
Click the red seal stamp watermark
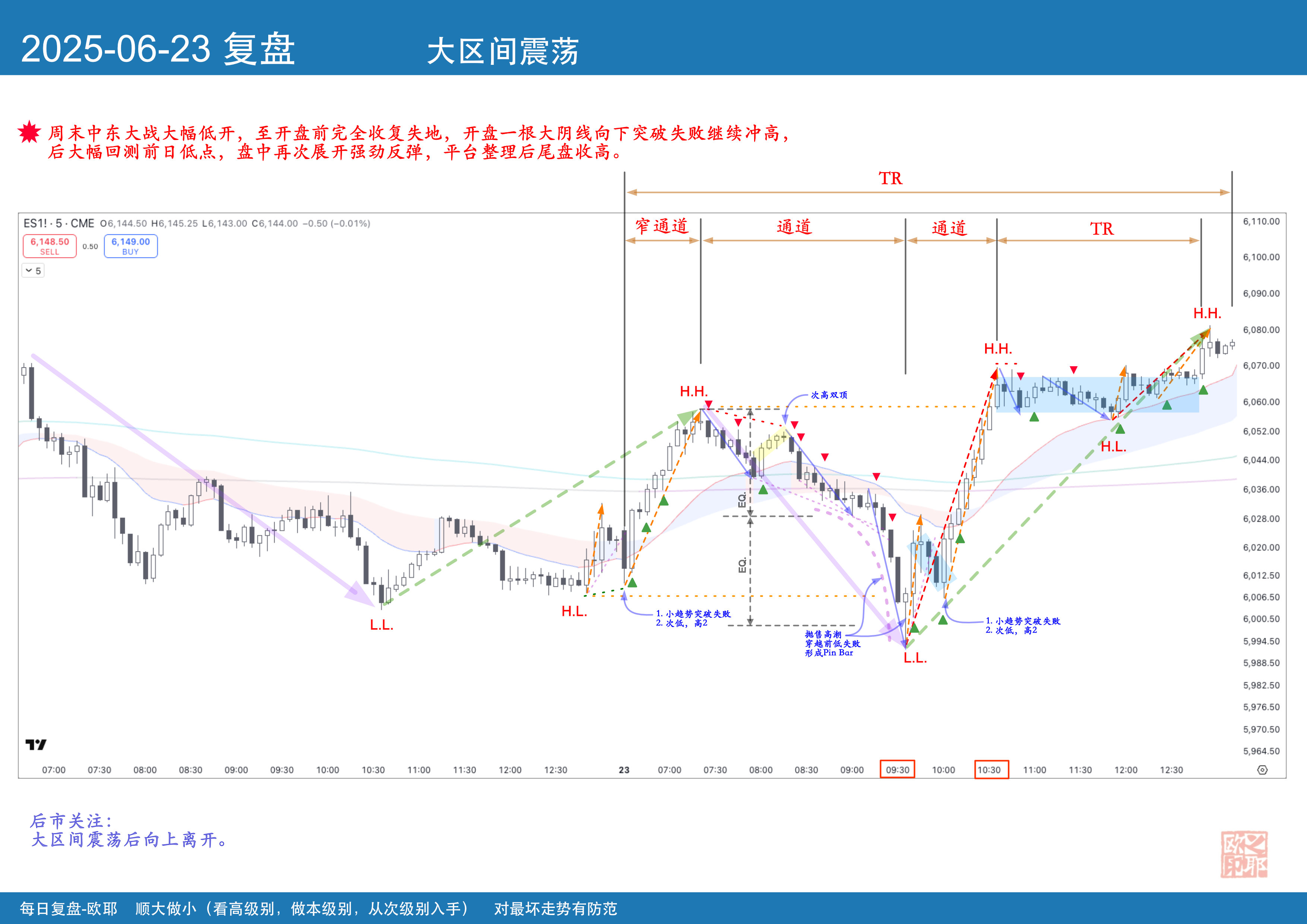click(x=1244, y=854)
